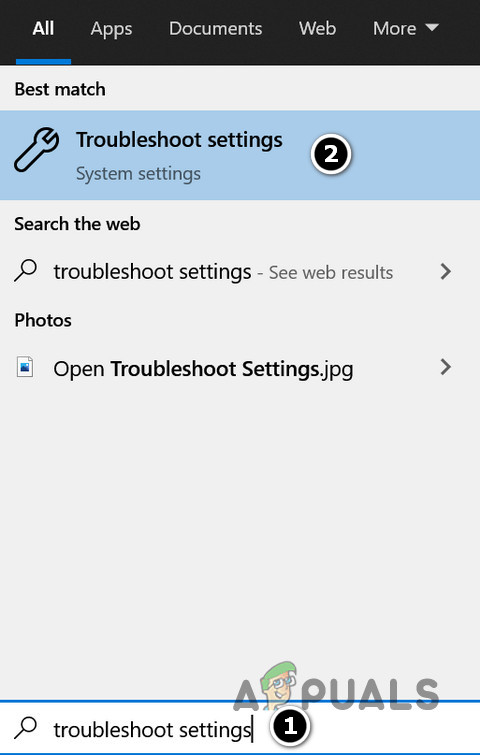
Task: Switch to the Apps tab
Action: pos(111,29)
